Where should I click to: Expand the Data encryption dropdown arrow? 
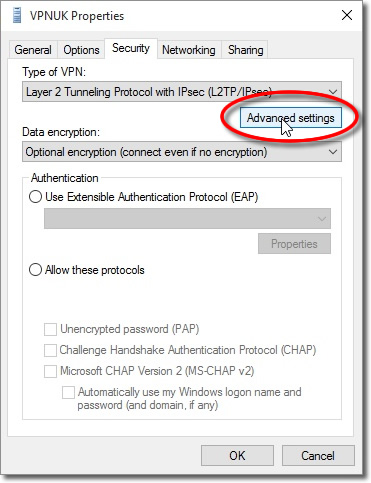point(332,152)
